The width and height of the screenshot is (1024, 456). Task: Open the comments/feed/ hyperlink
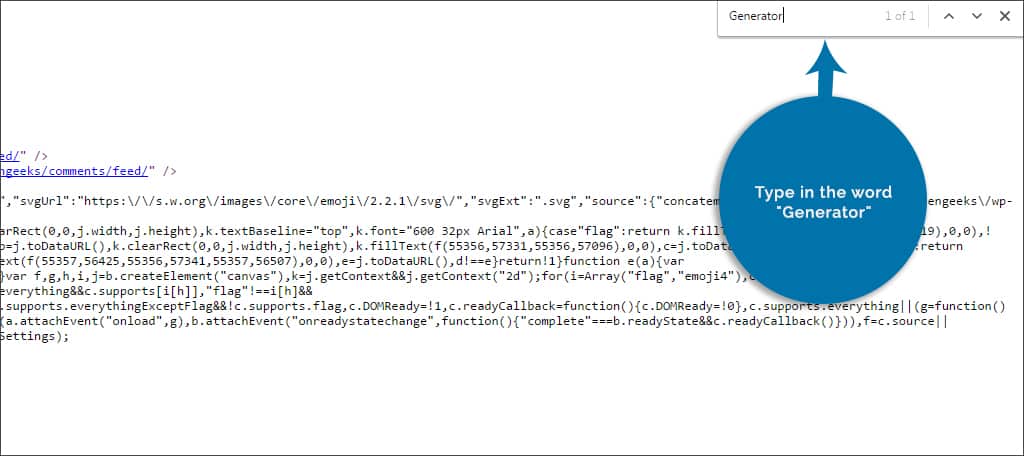point(74,171)
